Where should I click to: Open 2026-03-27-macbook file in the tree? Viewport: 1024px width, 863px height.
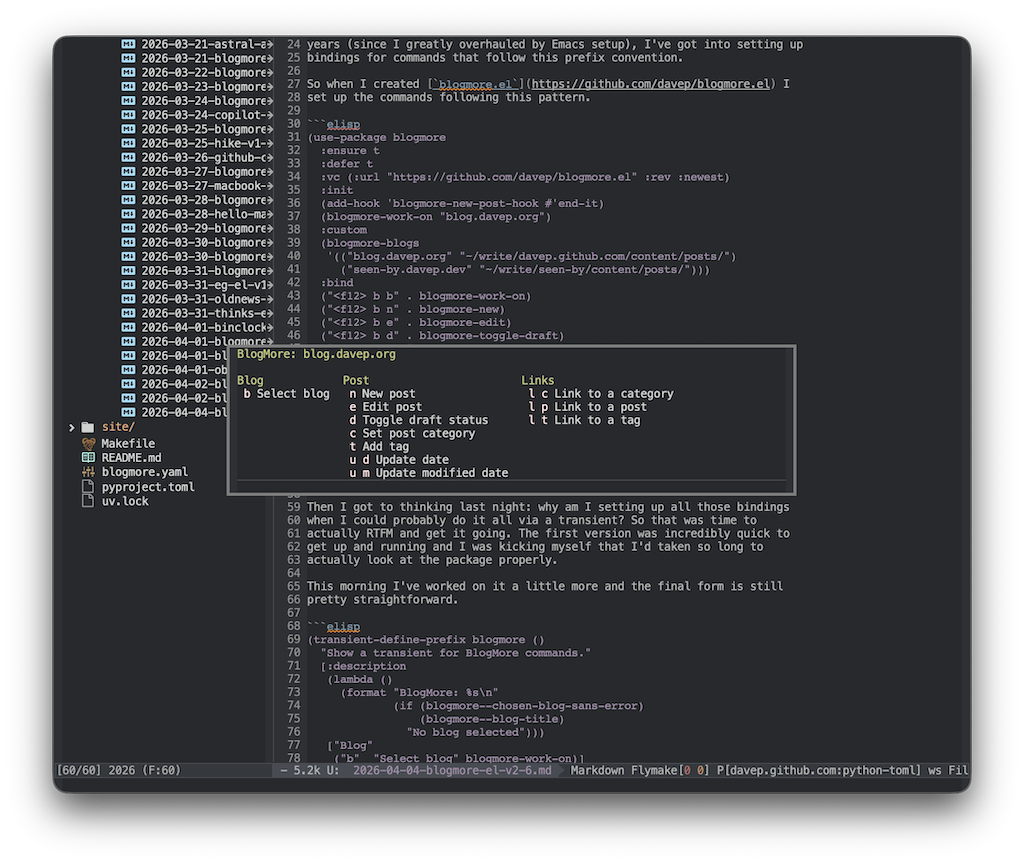205,186
